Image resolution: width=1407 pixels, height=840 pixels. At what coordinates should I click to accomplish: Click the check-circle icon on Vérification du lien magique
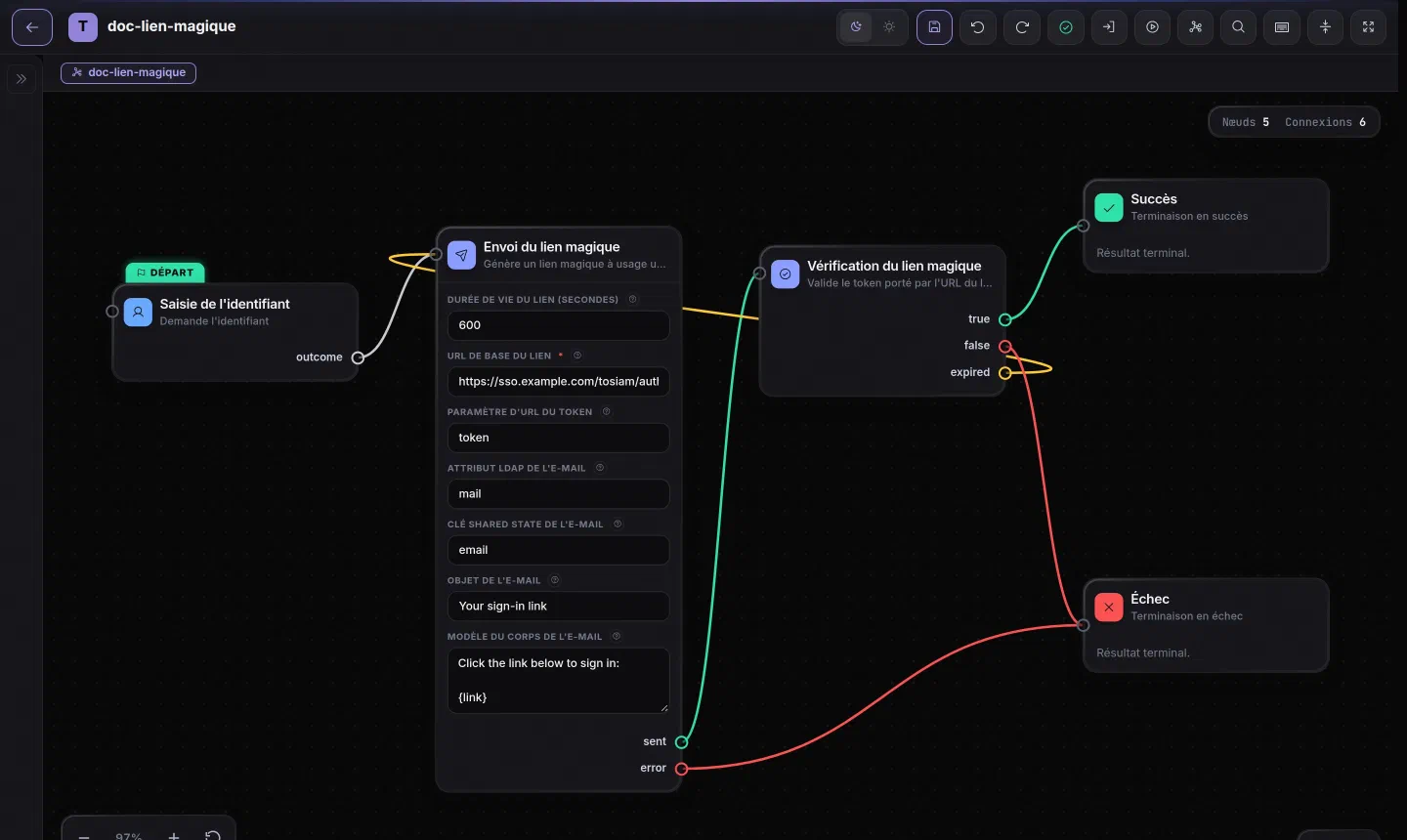tap(786, 274)
